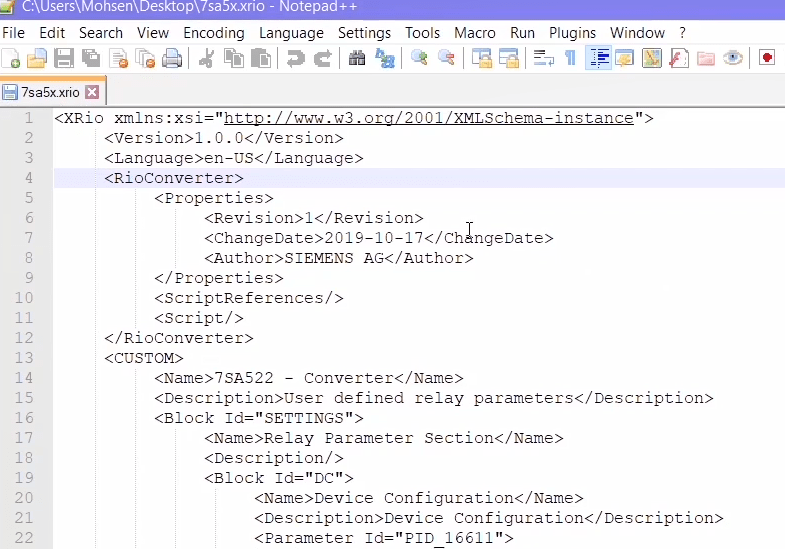Undo the last action from the toolbar
This screenshot has width=785, height=549.
pos(295,59)
